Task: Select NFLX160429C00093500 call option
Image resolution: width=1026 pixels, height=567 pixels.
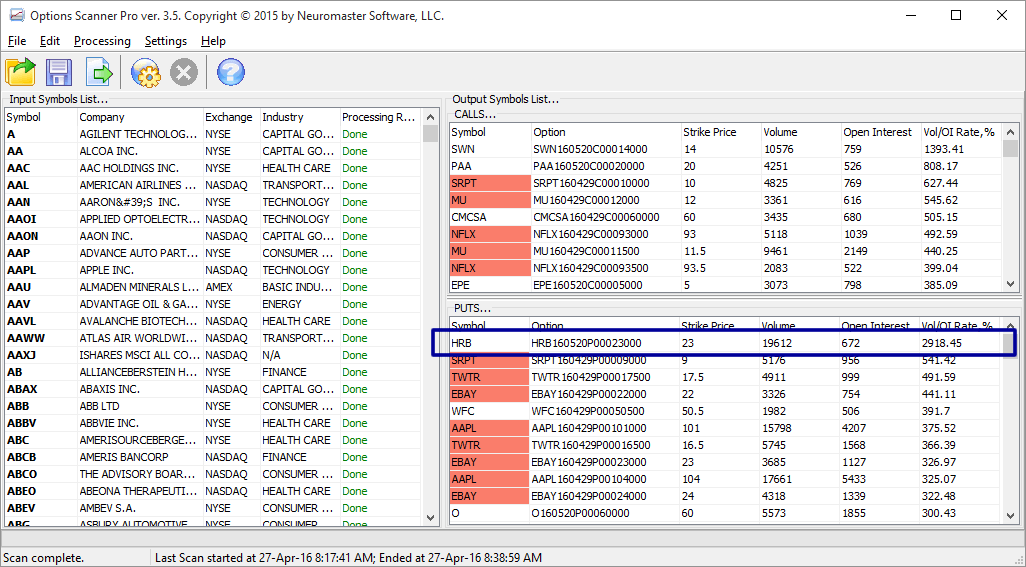Action: point(726,268)
